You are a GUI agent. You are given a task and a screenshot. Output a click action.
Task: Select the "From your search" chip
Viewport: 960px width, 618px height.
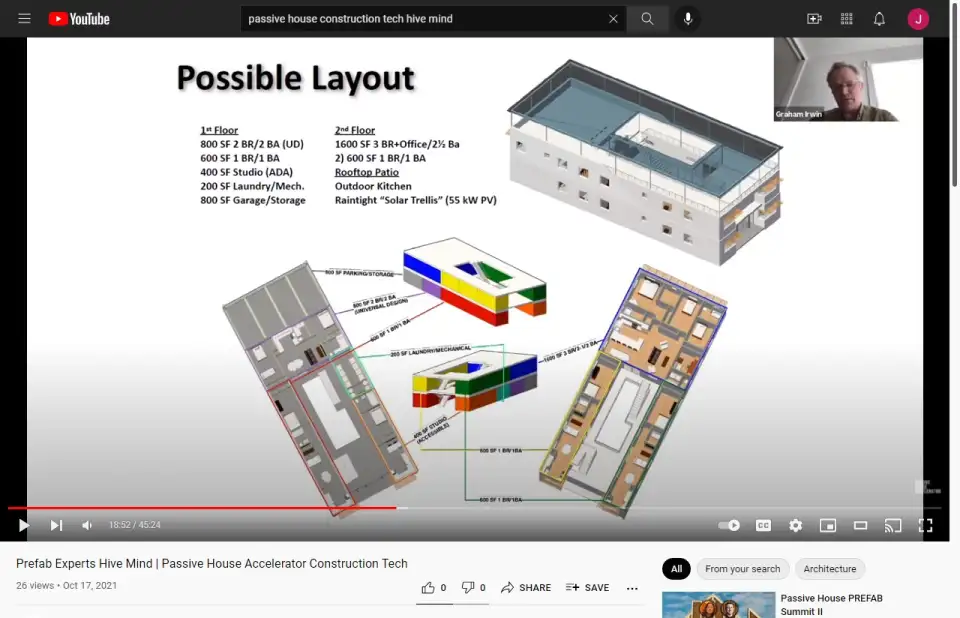click(x=742, y=569)
